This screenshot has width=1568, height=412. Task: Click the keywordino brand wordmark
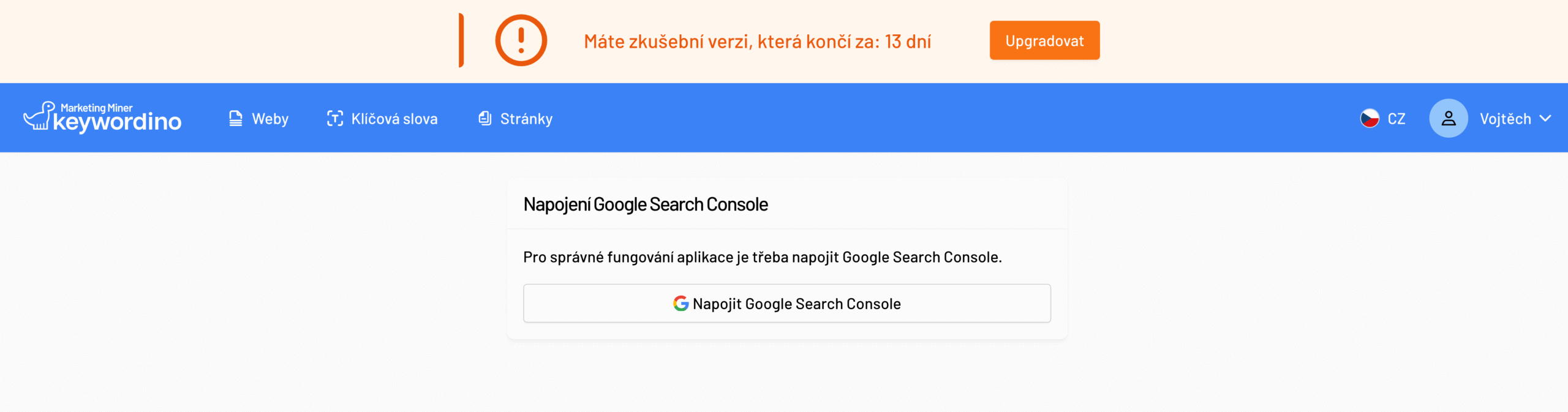click(x=117, y=122)
